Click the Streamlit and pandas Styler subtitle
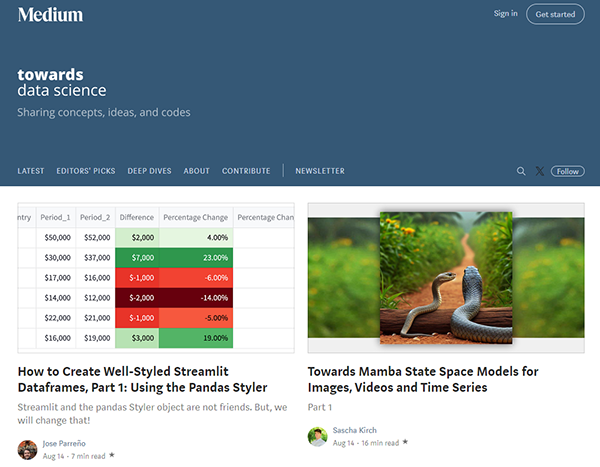600x467 pixels. (x=152, y=414)
